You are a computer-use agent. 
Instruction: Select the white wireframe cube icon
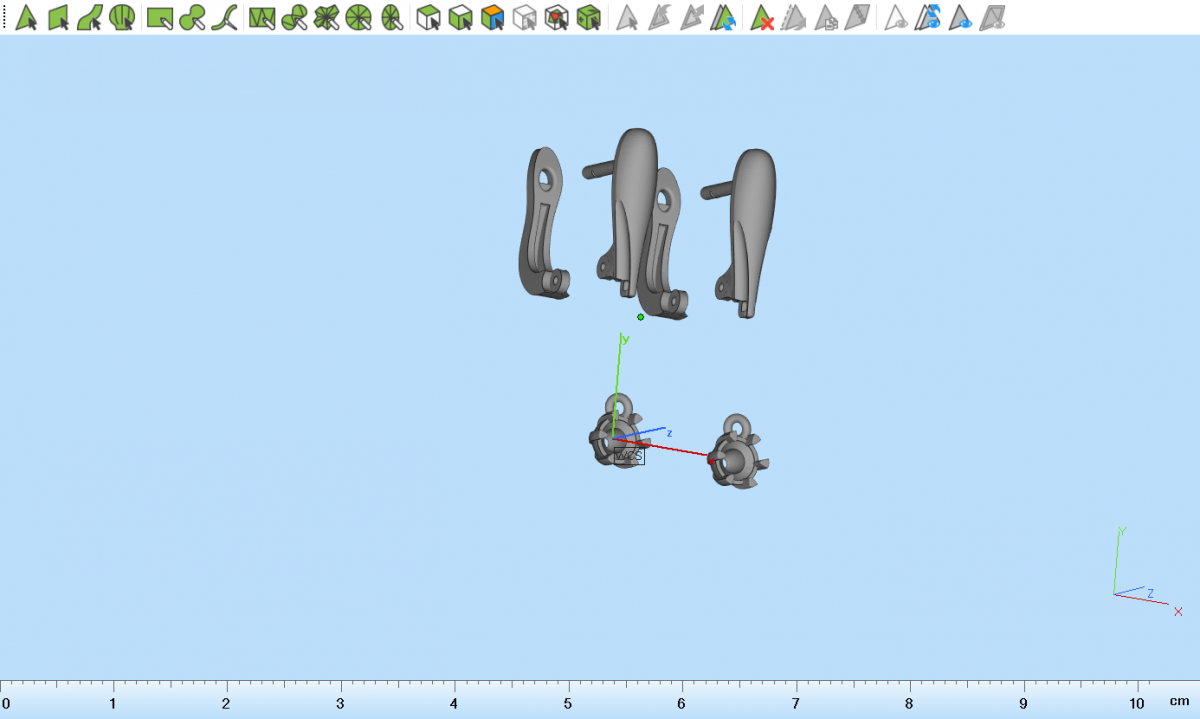(x=524, y=17)
